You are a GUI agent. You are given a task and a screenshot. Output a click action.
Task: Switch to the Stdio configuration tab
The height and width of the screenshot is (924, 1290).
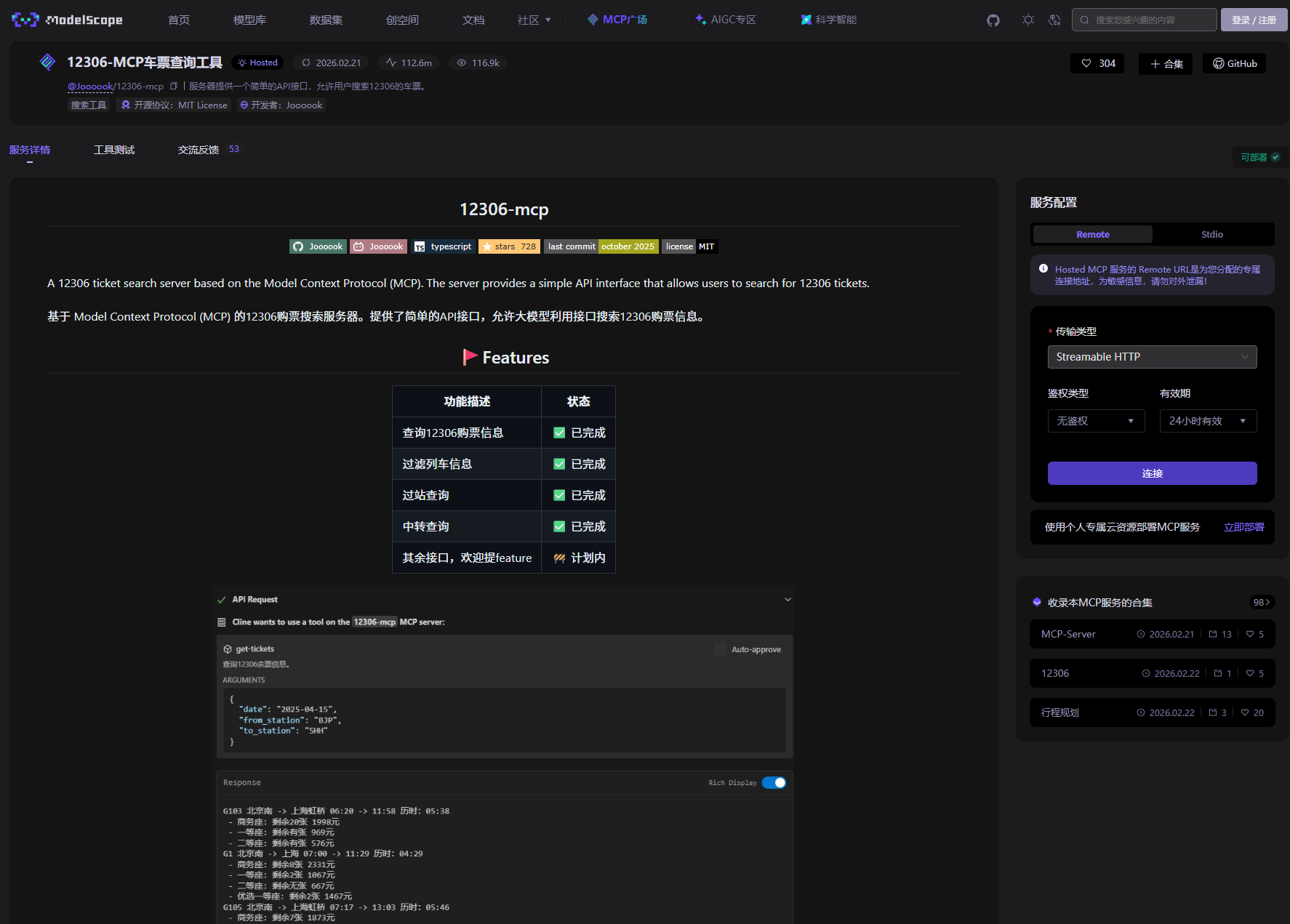1212,234
